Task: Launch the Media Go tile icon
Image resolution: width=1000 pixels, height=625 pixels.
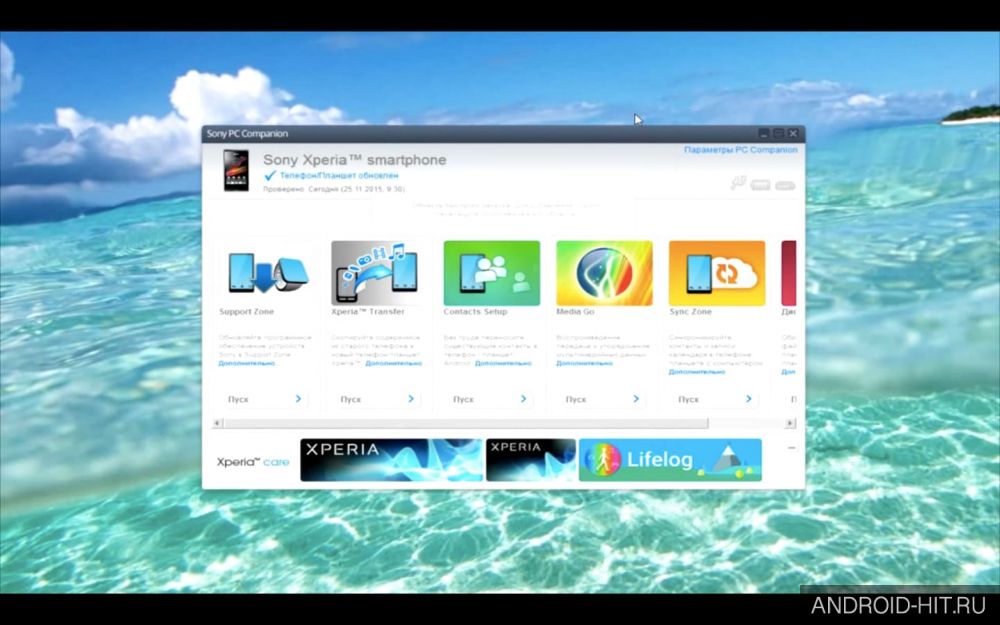Action: [604, 273]
